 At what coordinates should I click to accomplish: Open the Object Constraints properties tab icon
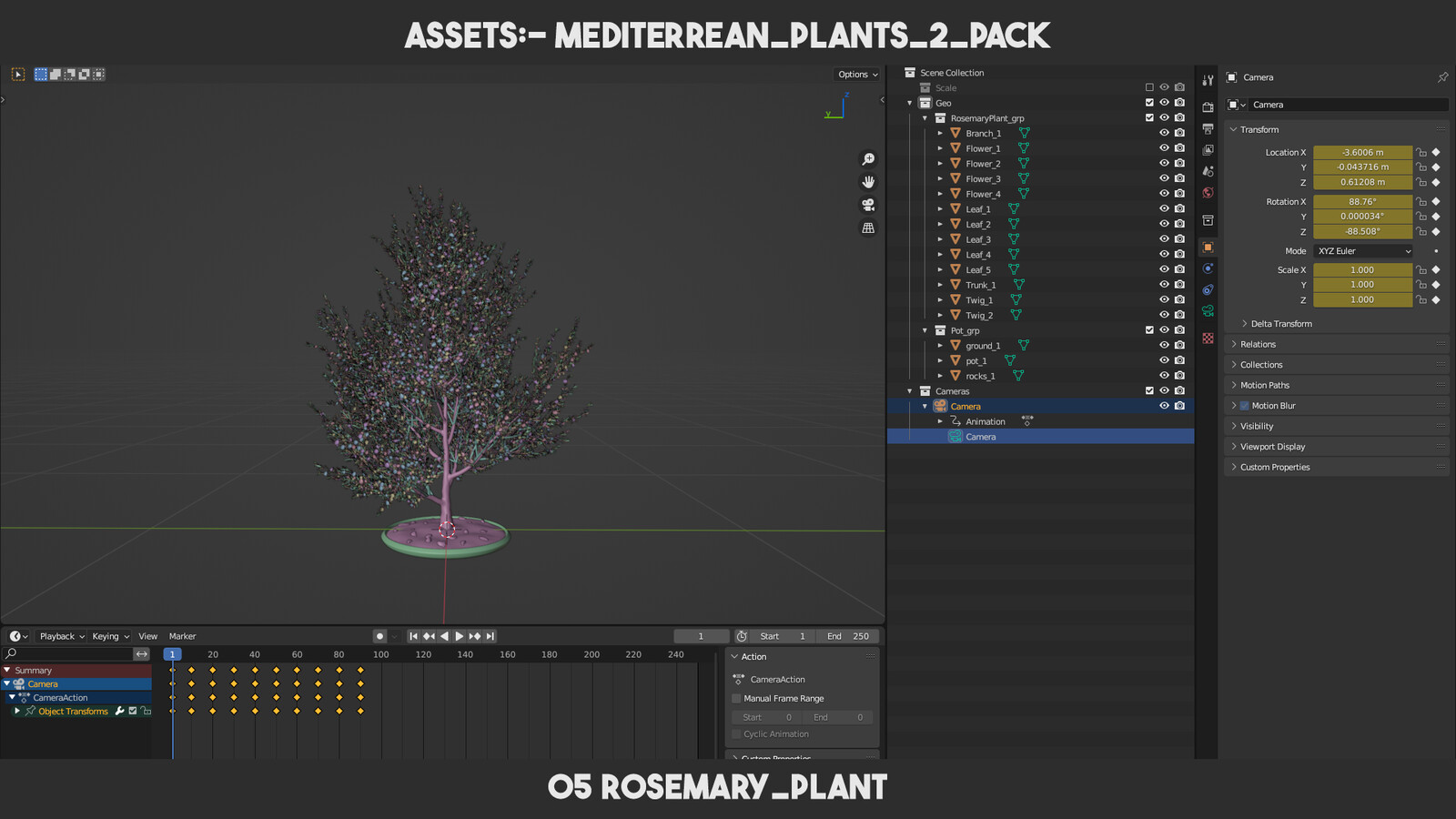1208,290
